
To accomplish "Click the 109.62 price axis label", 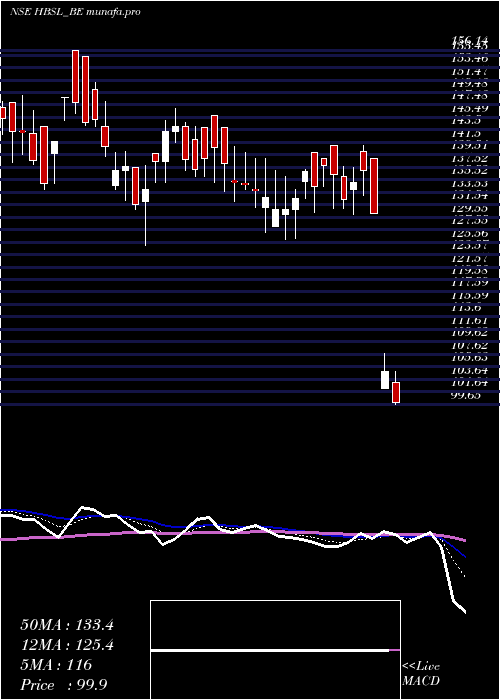I will pos(469,333).
